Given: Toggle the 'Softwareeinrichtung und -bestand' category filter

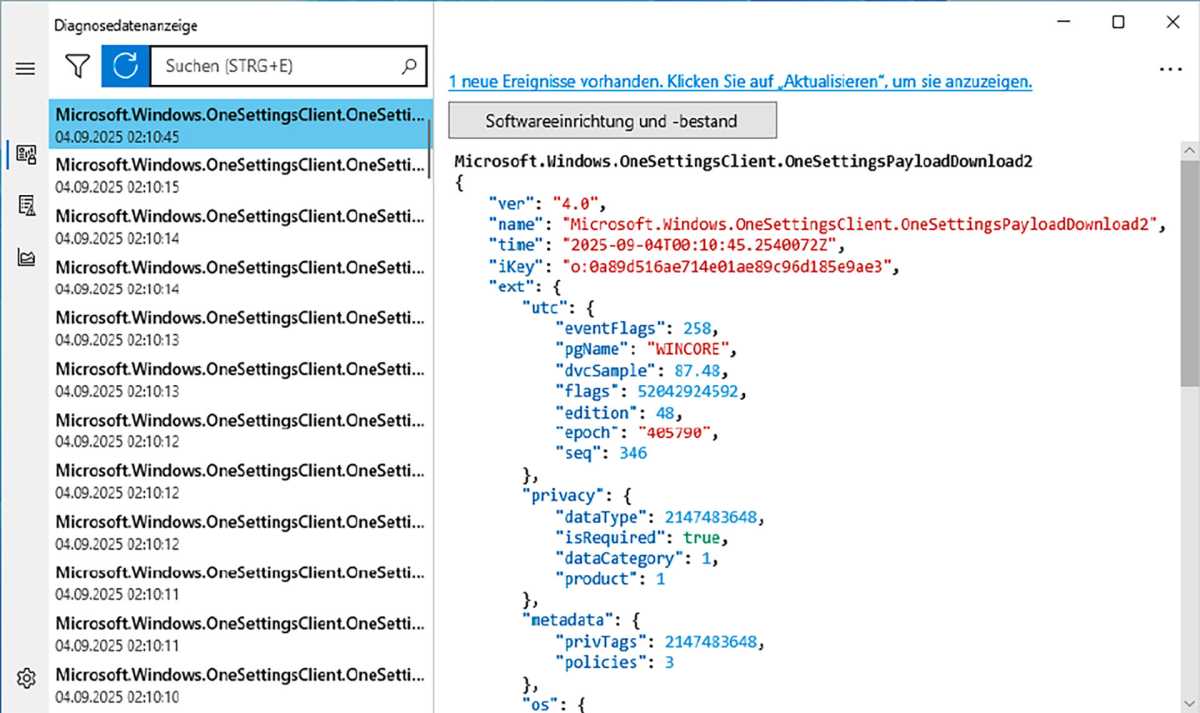Looking at the screenshot, I should coord(613,120).
